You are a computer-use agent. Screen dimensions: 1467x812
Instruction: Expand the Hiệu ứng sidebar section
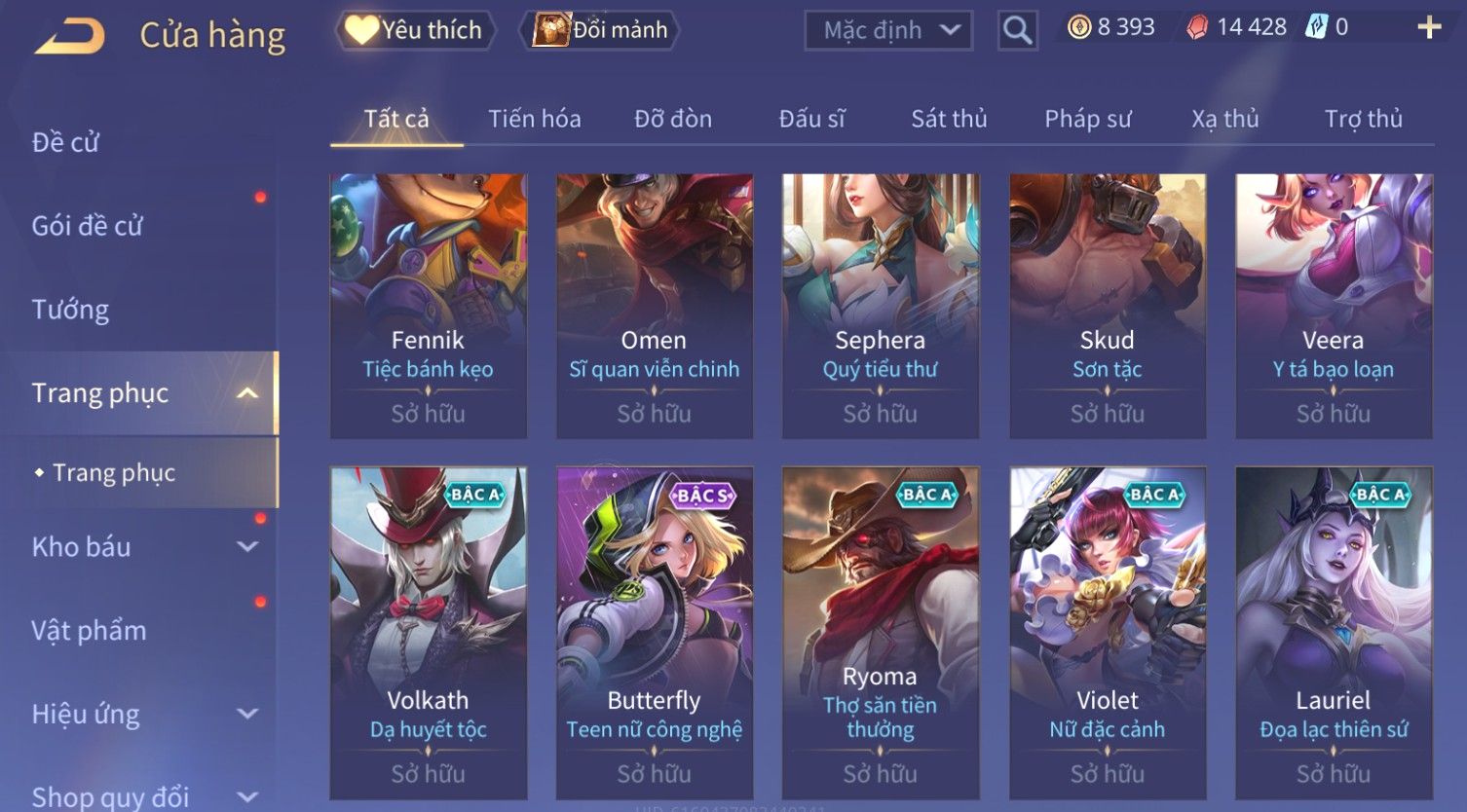[247, 714]
